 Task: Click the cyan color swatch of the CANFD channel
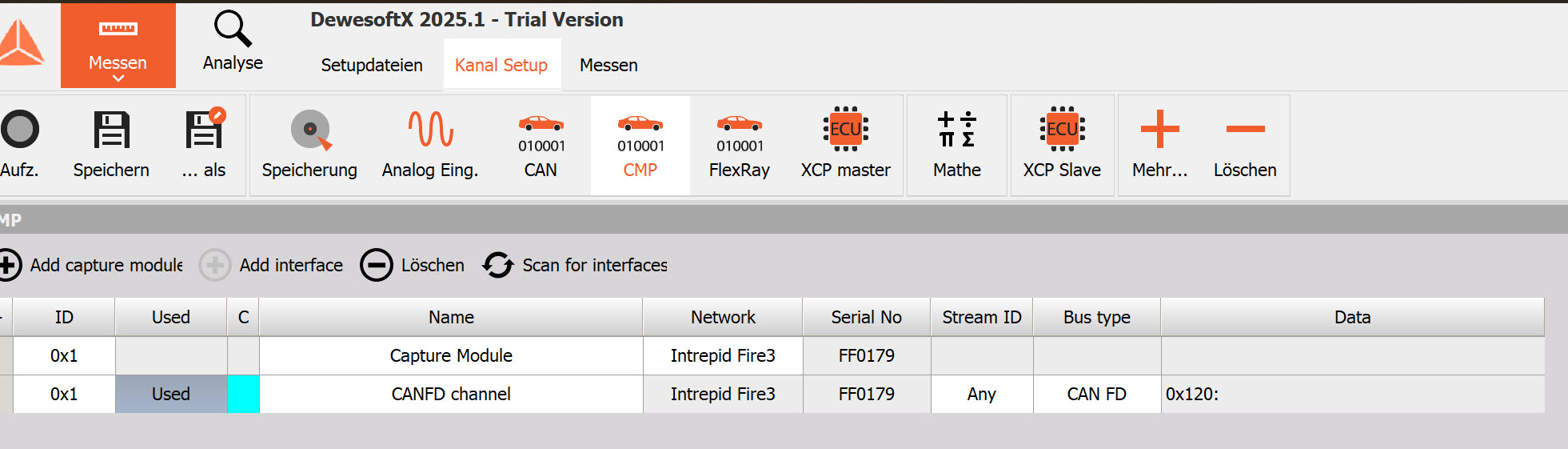[x=243, y=394]
